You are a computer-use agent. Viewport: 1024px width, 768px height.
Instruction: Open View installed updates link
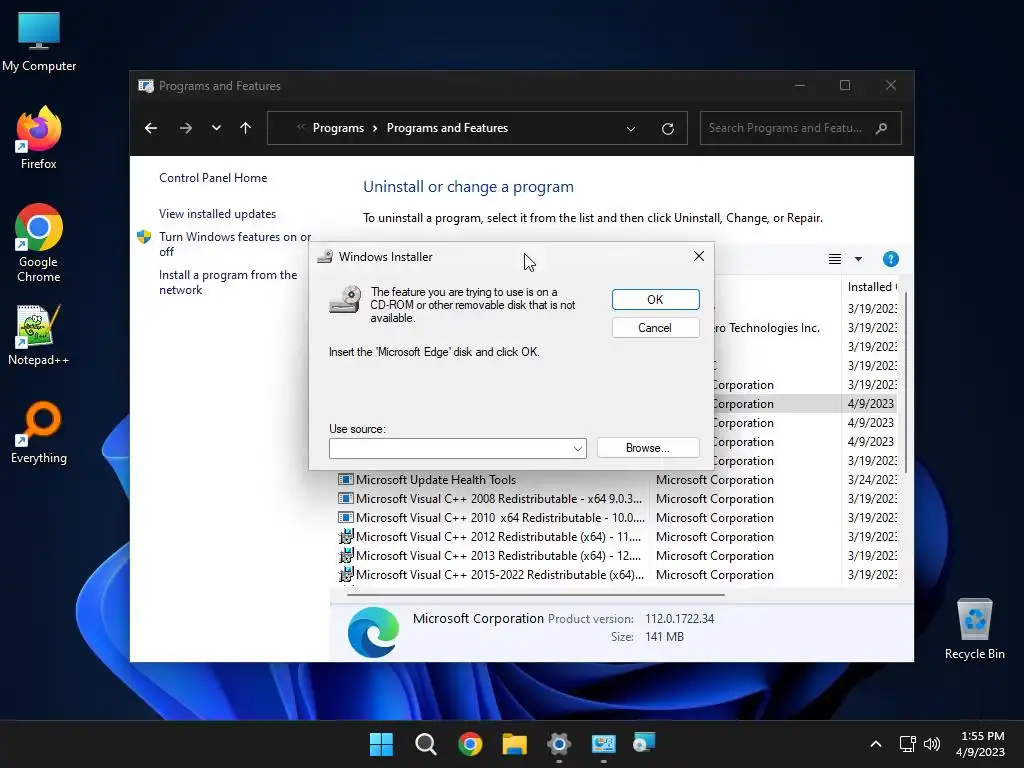(x=217, y=214)
